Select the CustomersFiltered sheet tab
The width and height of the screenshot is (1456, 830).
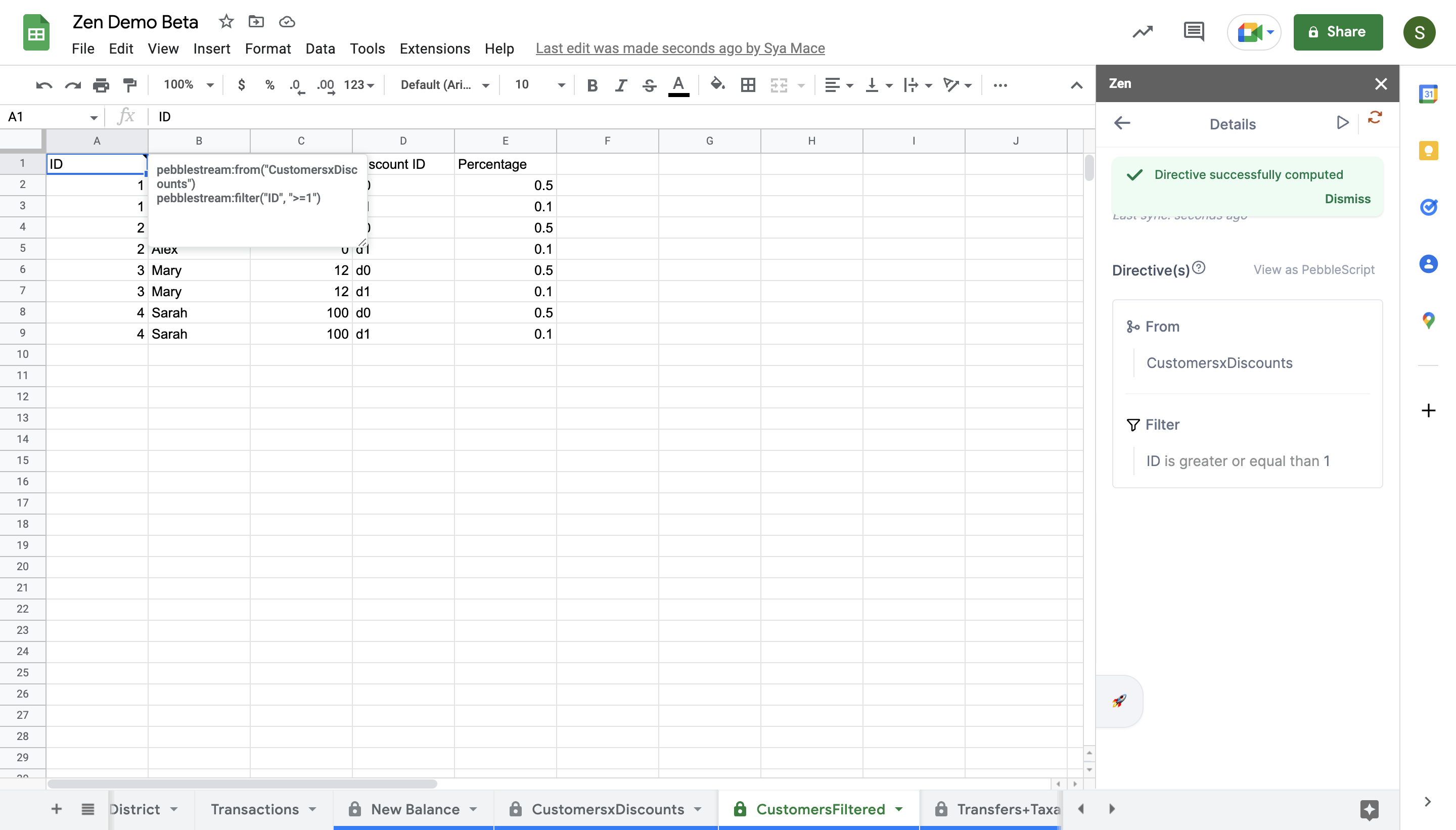pyautogui.click(x=820, y=809)
